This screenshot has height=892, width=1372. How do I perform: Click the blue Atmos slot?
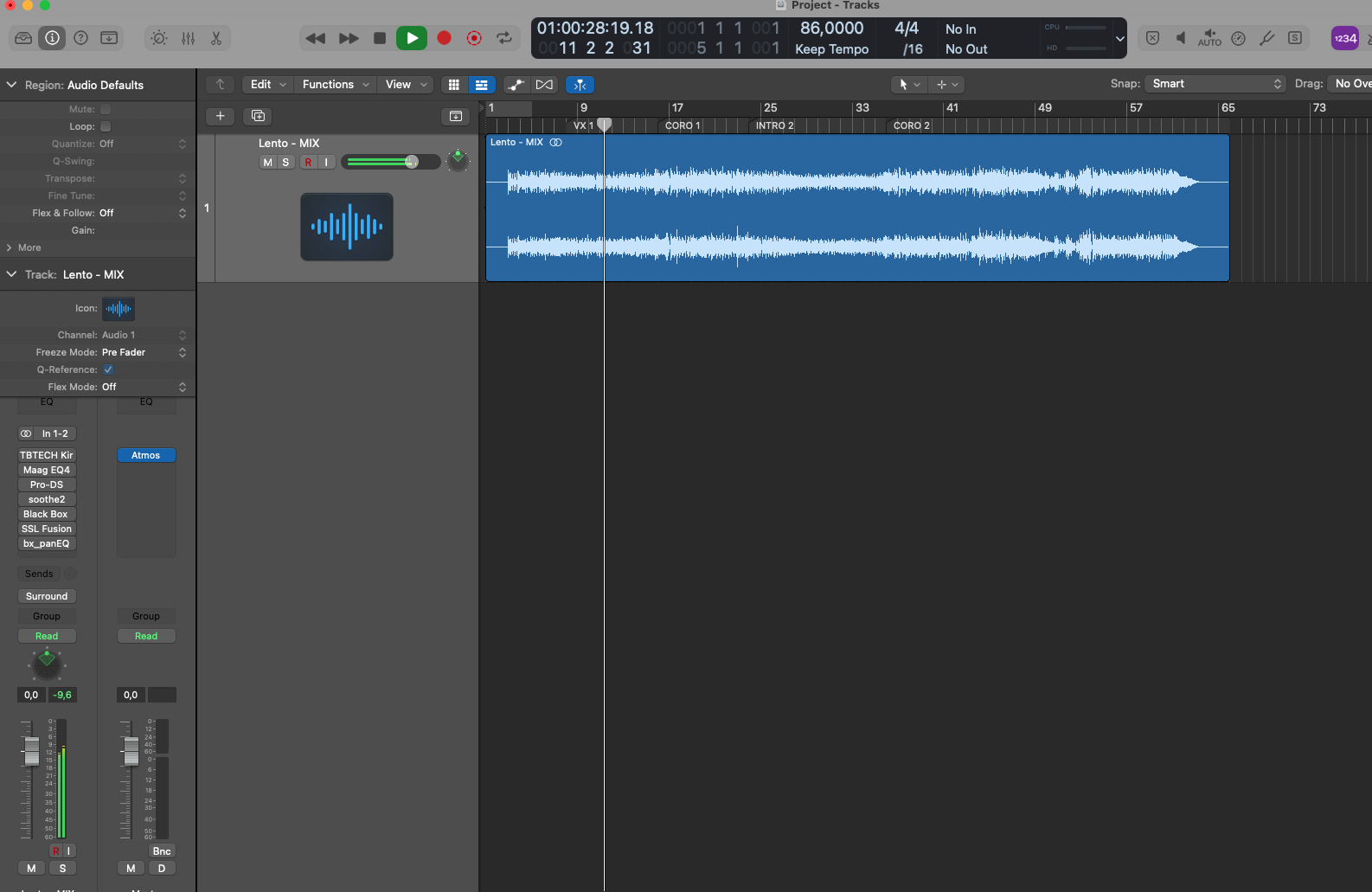146,455
